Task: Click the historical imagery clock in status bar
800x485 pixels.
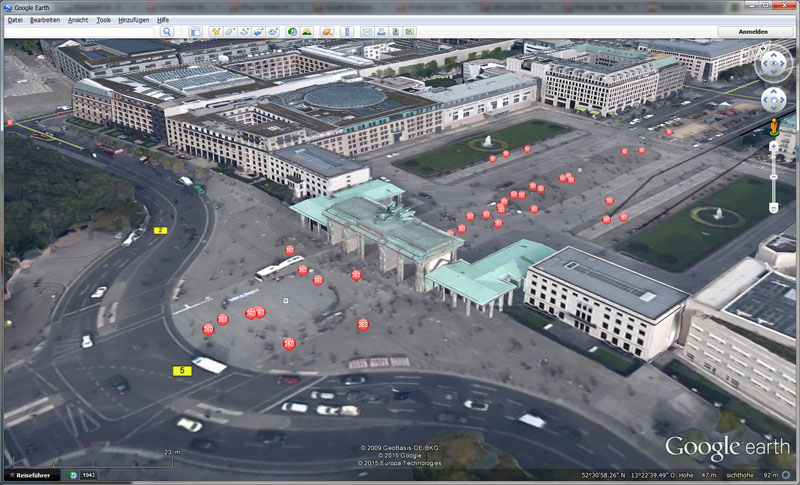Action: point(73,475)
